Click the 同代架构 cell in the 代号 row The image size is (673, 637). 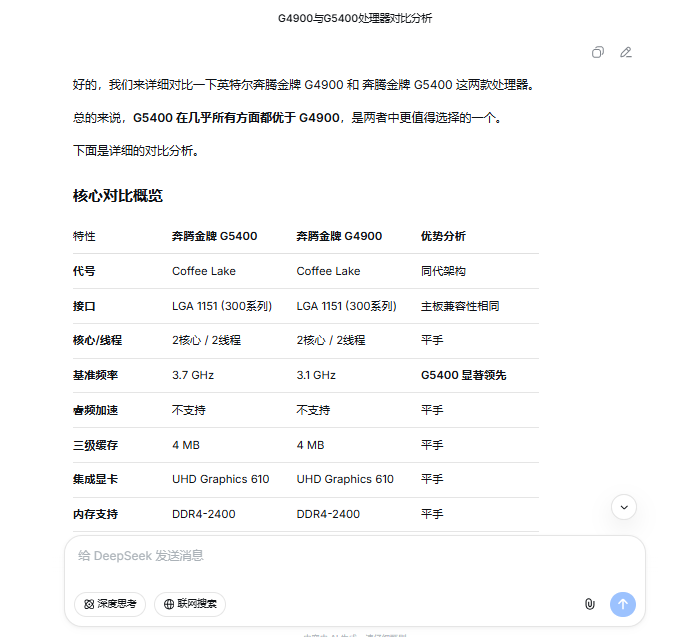[443, 271]
